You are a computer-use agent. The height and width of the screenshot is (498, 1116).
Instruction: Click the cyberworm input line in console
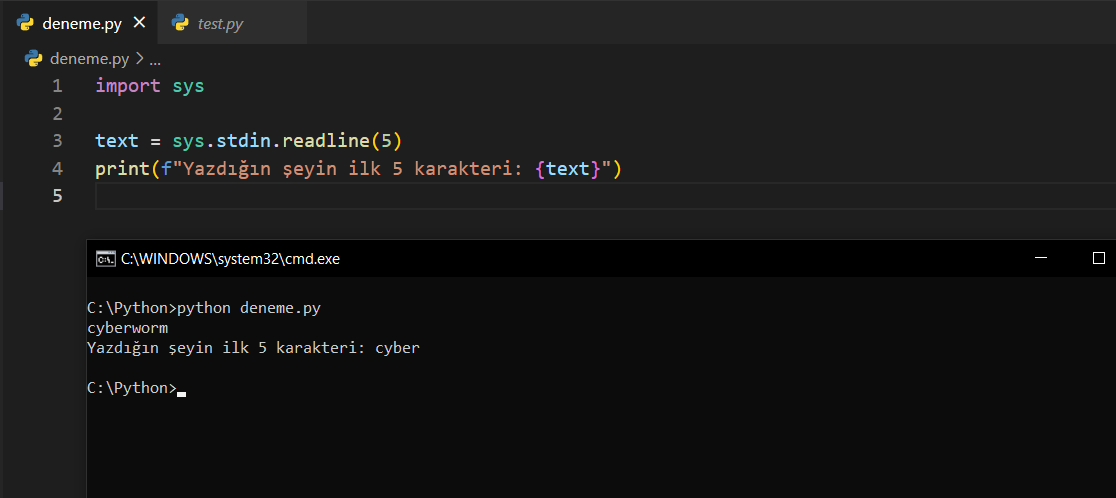(x=128, y=328)
